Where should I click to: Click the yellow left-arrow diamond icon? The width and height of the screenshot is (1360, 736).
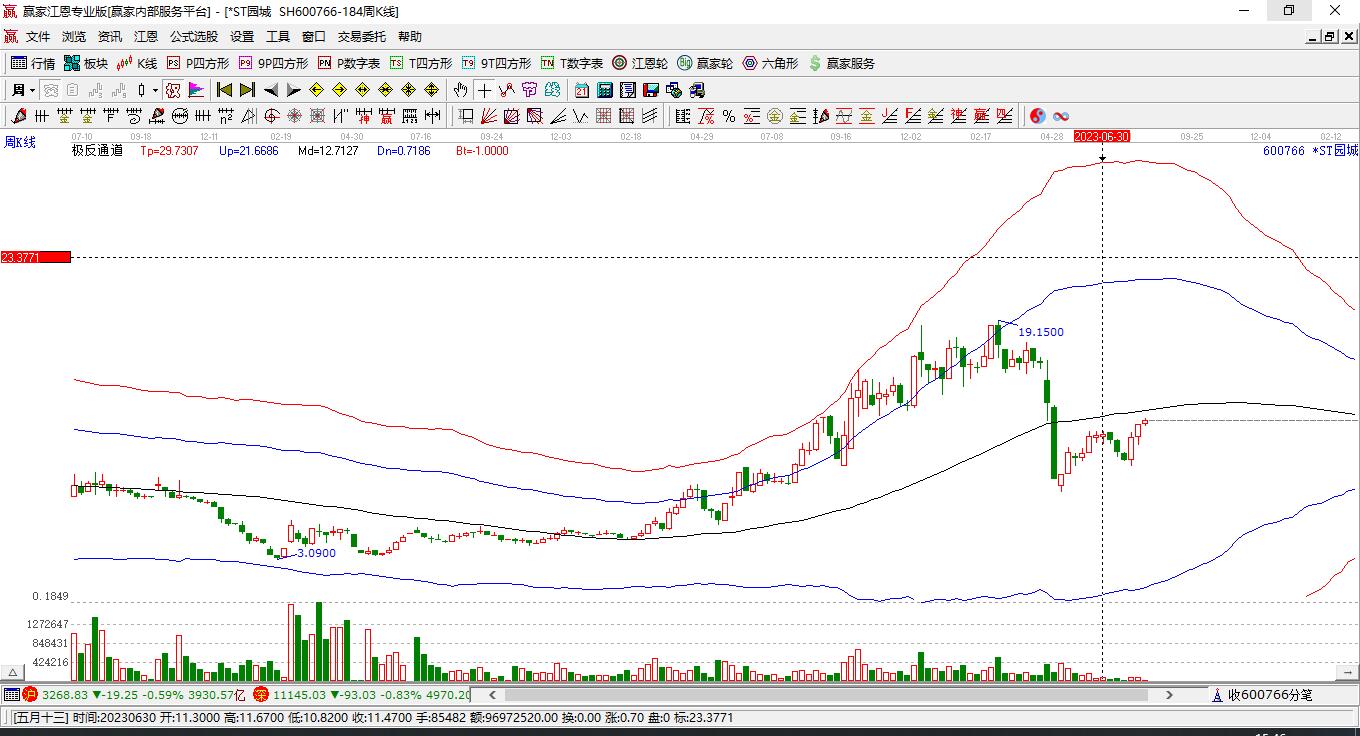(x=317, y=90)
